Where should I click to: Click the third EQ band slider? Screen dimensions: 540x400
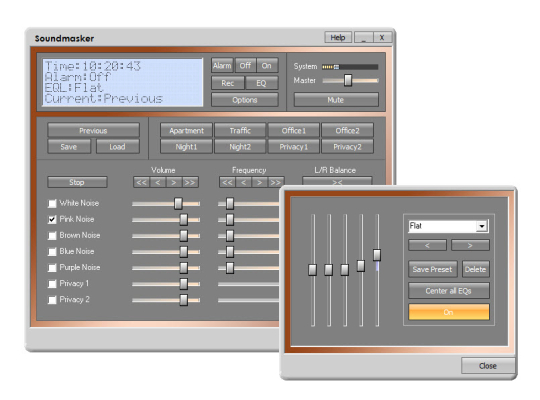coord(345,270)
